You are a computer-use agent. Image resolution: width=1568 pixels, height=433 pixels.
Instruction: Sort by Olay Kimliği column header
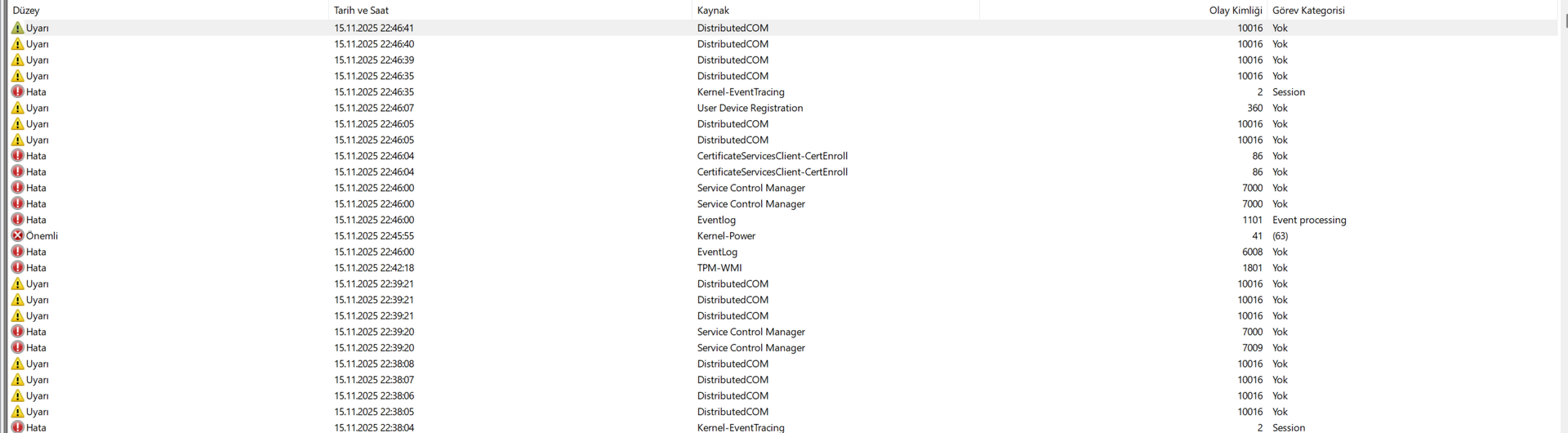click(1235, 11)
